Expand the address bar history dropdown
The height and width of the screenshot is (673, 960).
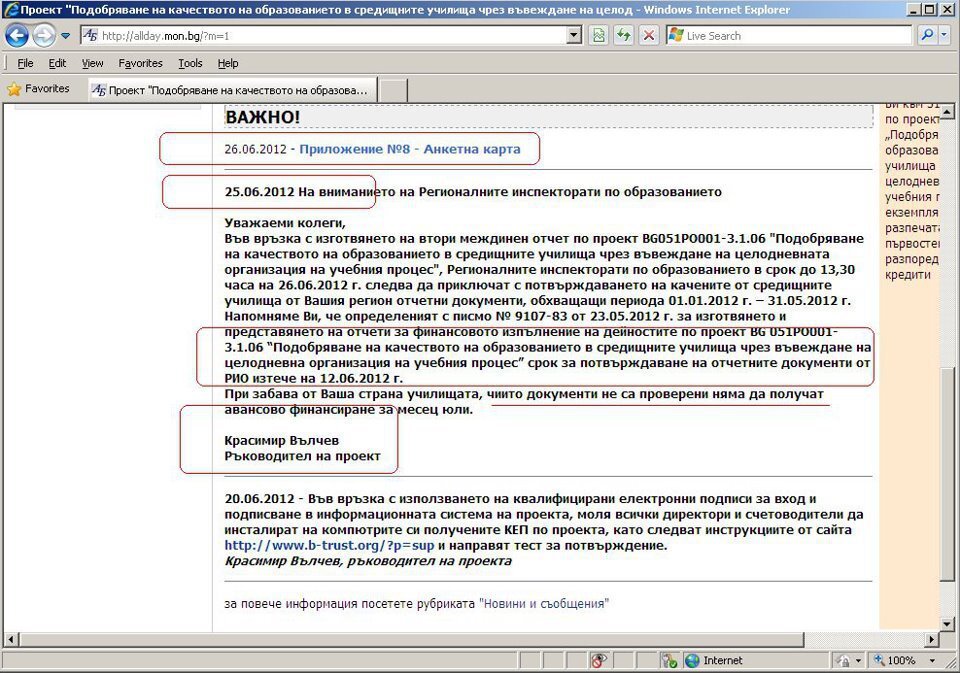574,36
